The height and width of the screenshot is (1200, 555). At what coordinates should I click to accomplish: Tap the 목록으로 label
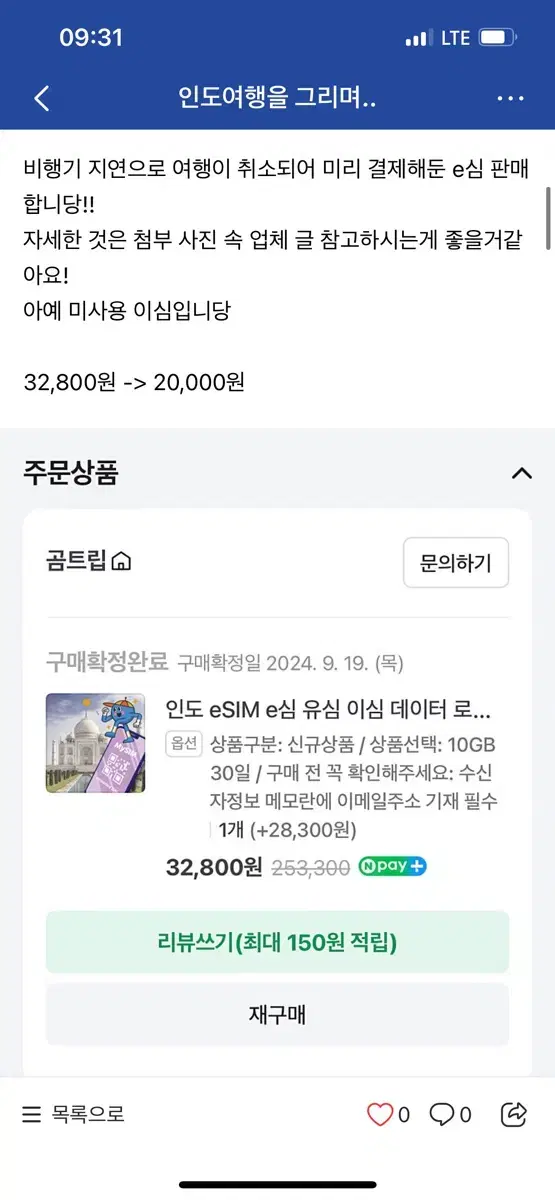tap(89, 1114)
